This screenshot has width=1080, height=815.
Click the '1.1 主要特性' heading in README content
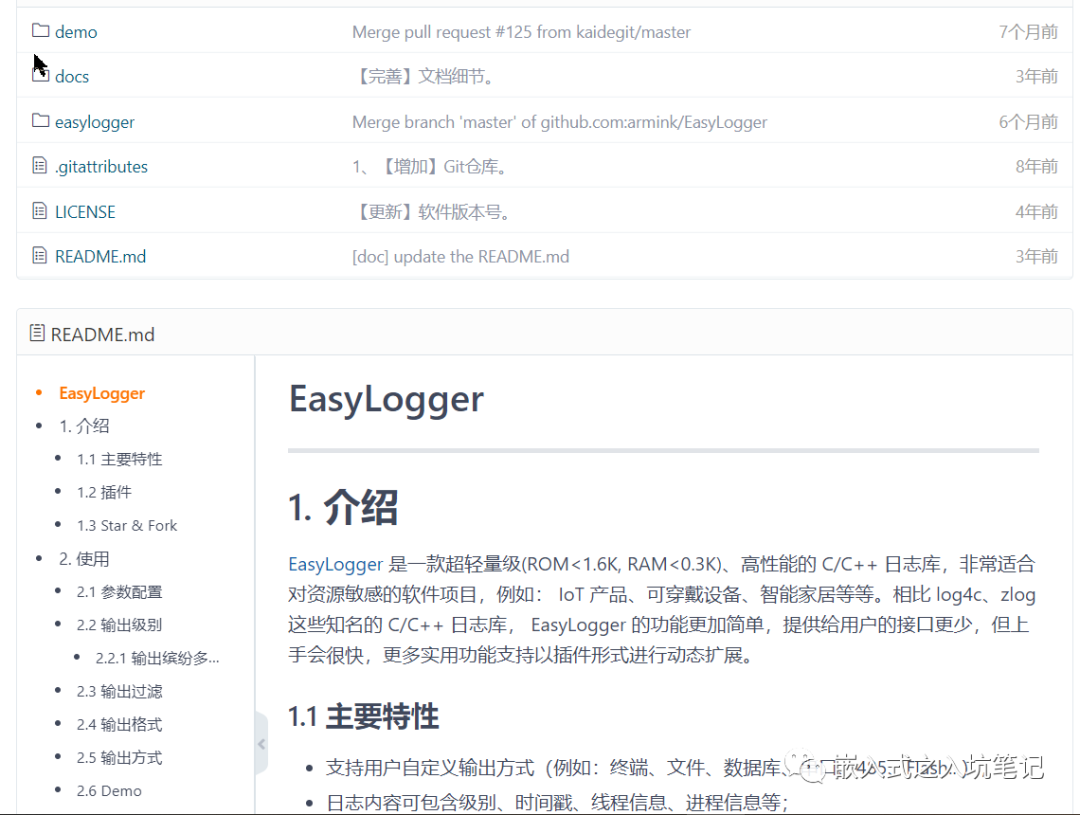pyautogui.click(x=364, y=716)
